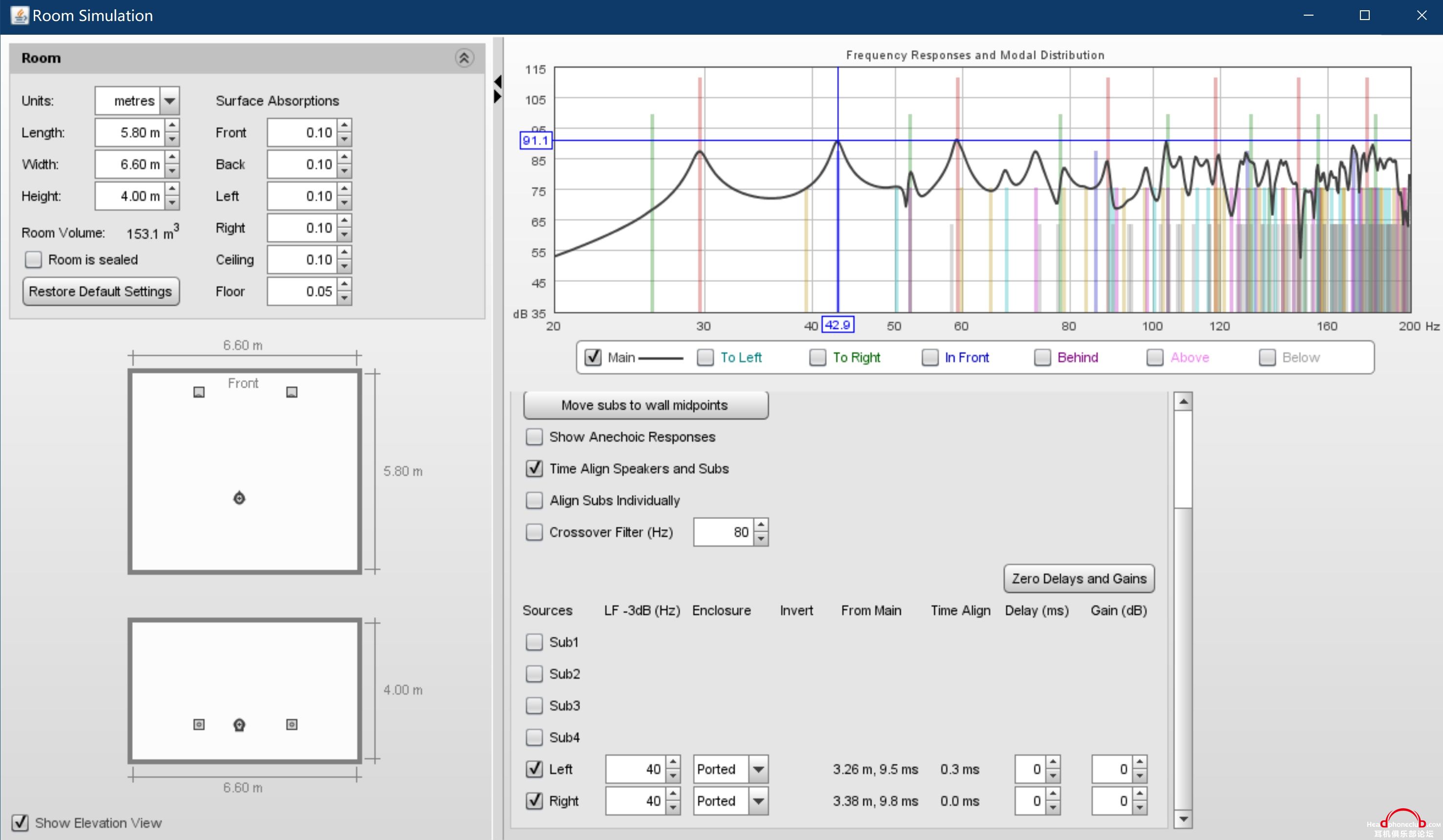Open Left speaker Enclosure dropdown
Viewport: 1443px width, 840px height.
(759, 769)
